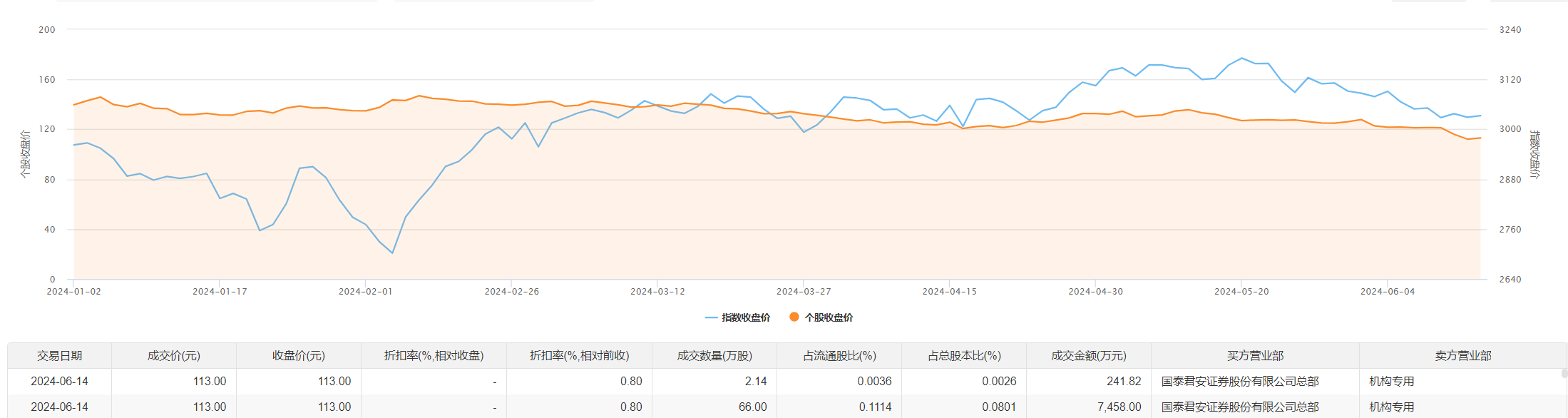Screen dimensions: 1568x418
Task: Click the 2024-04-30 x-axis date label
Action: 1095,292
